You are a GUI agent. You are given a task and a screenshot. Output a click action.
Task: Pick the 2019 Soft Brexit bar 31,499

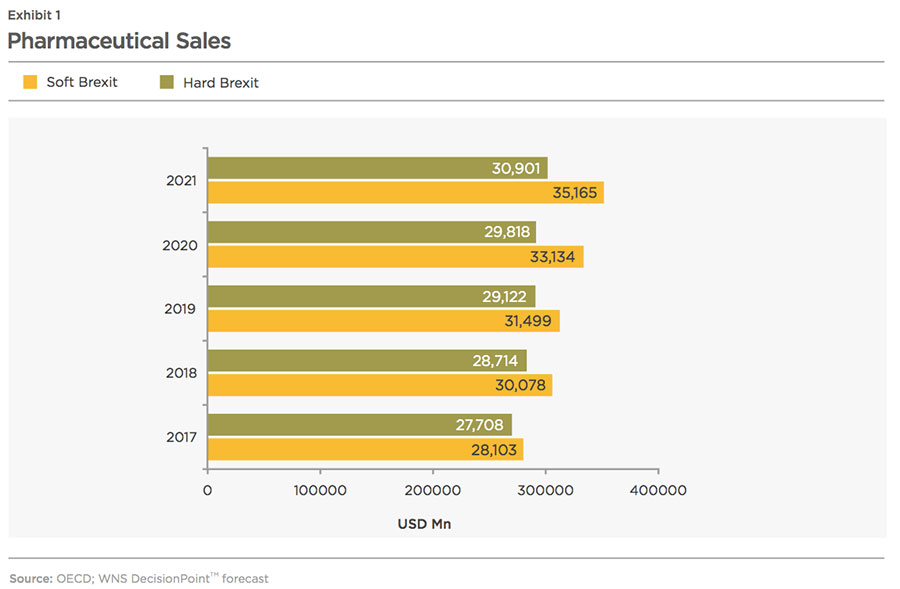pos(383,320)
